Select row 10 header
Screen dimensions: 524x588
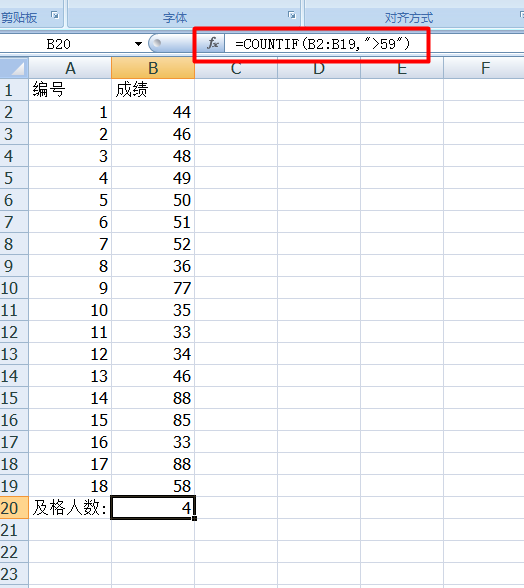[x=14, y=288]
